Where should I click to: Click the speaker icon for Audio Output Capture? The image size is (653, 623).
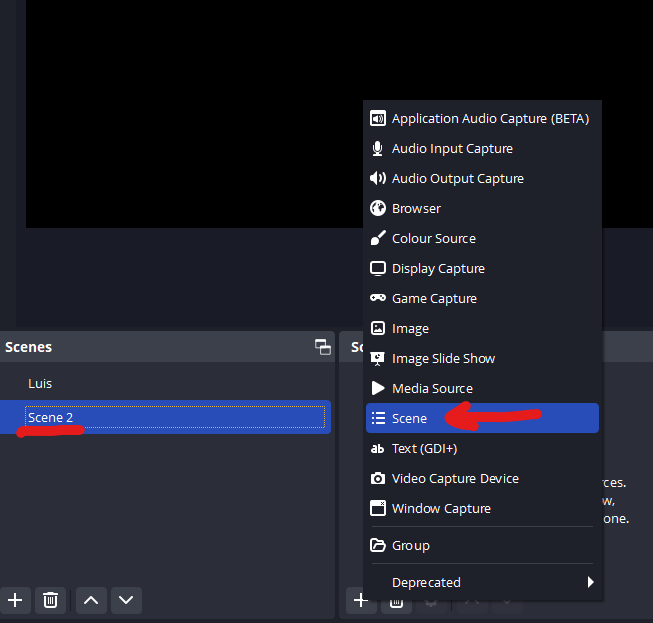click(378, 178)
